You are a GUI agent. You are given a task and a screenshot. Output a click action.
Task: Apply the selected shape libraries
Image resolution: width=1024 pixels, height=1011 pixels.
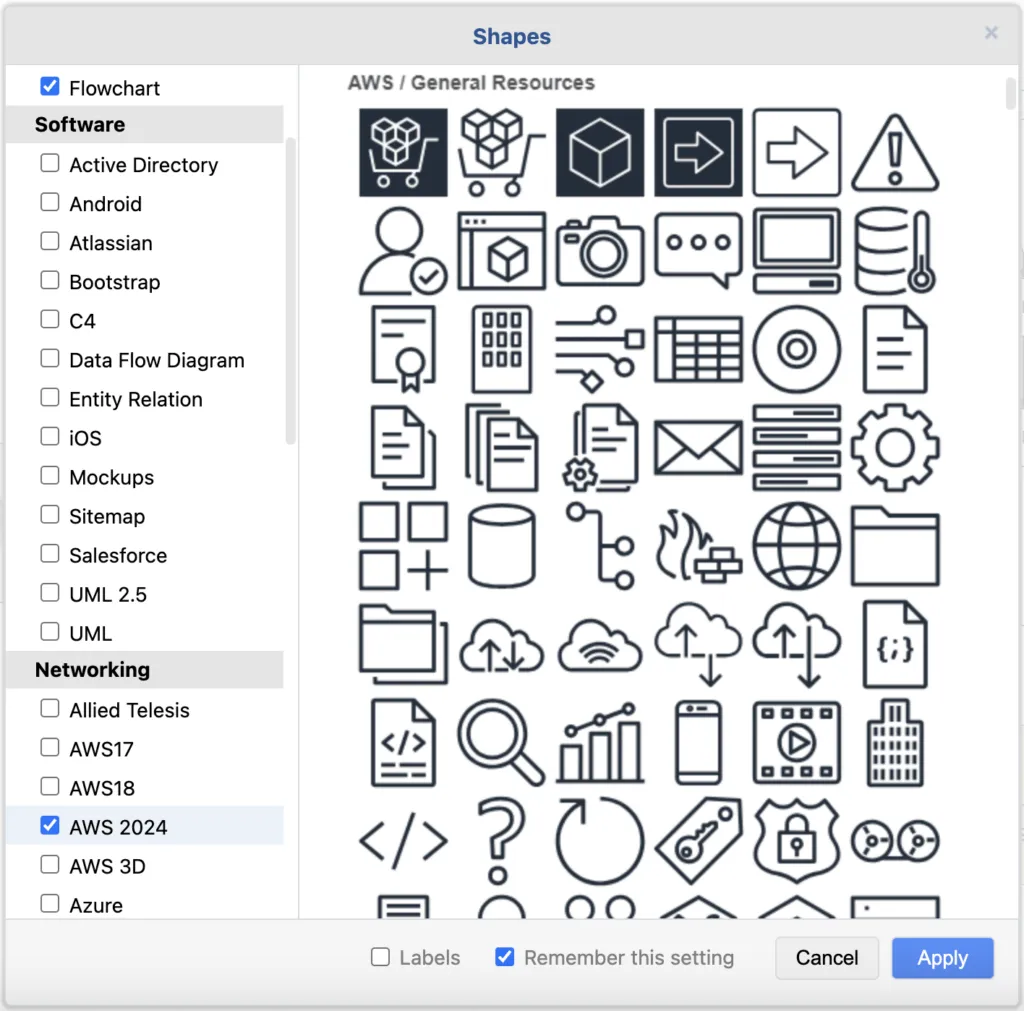(x=941, y=957)
